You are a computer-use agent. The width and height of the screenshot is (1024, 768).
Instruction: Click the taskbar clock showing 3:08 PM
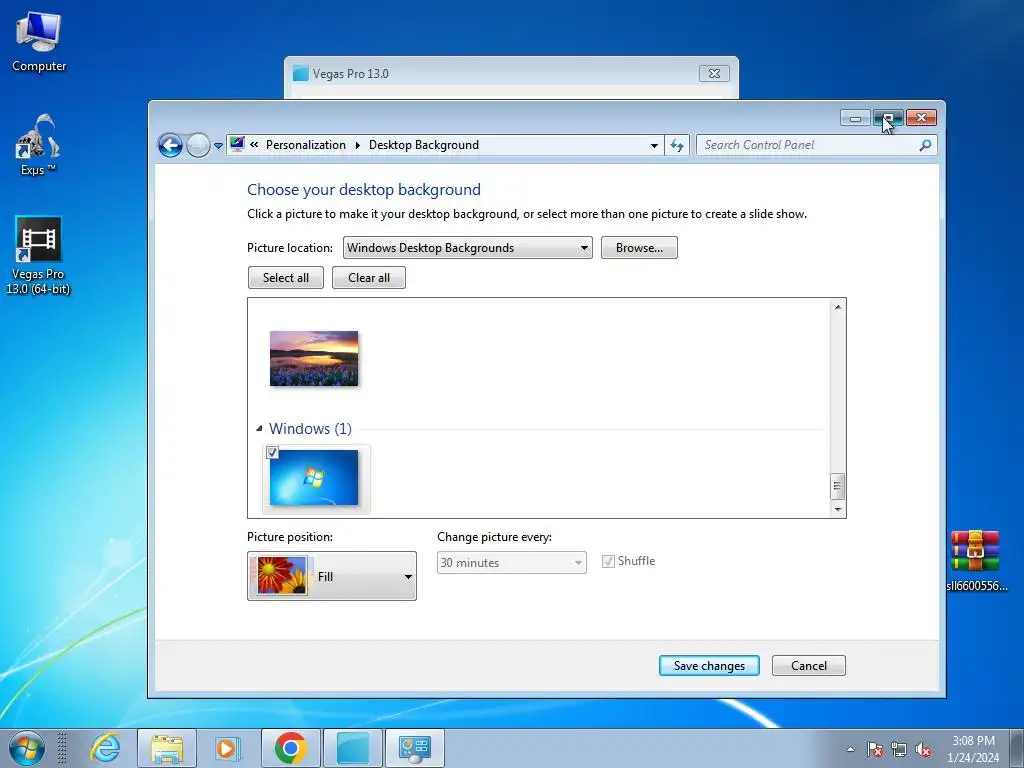(973, 749)
